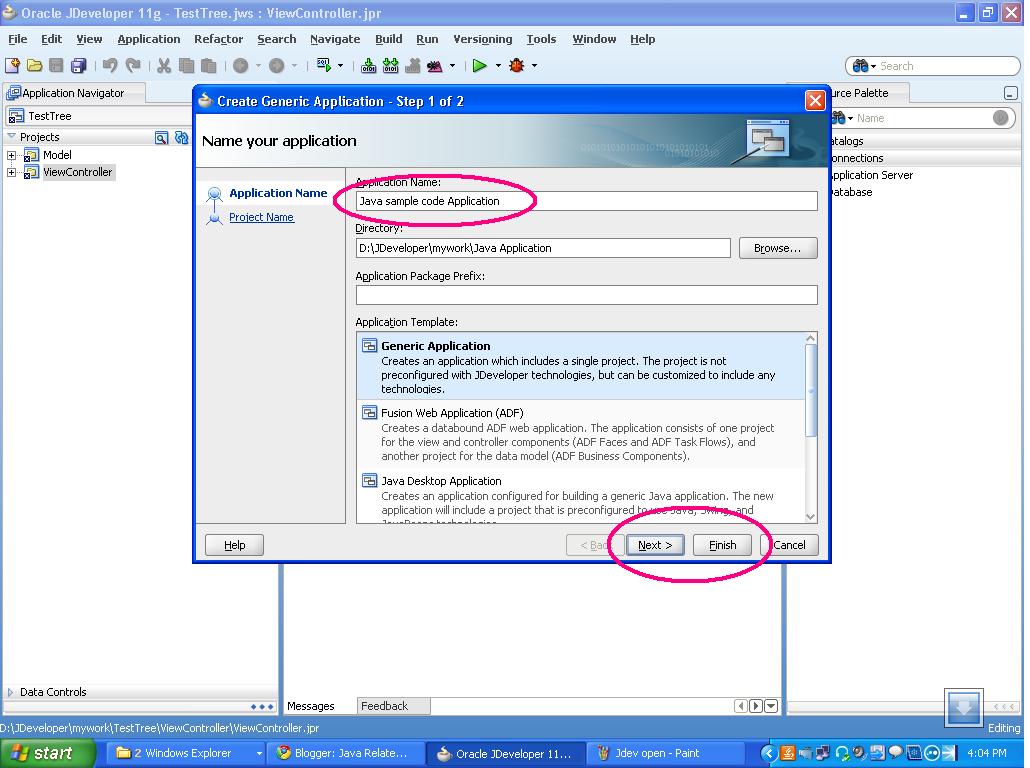
Task: Click the Java tray icon in system tray
Action: [787, 753]
